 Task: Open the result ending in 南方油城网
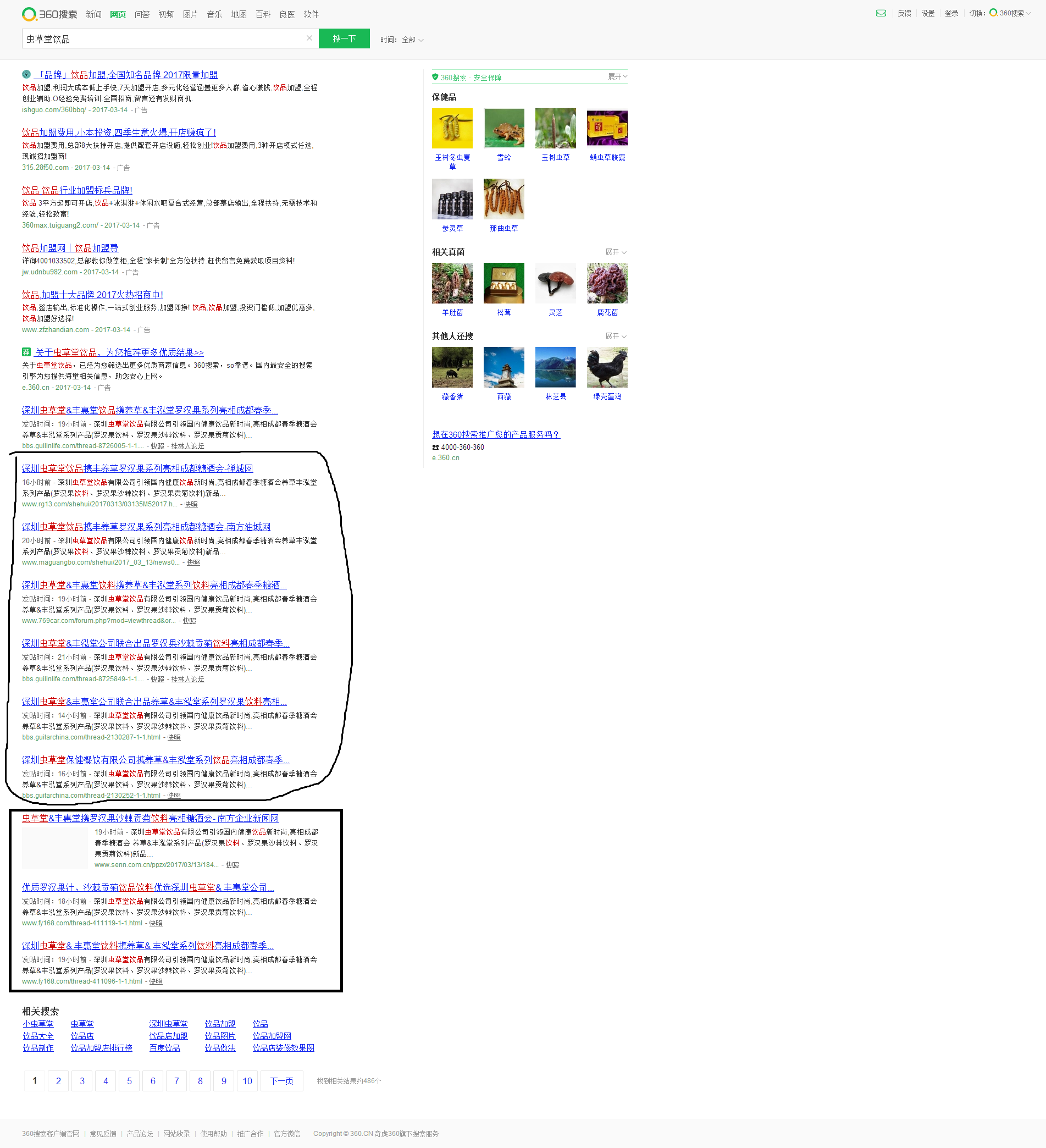pos(146,527)
